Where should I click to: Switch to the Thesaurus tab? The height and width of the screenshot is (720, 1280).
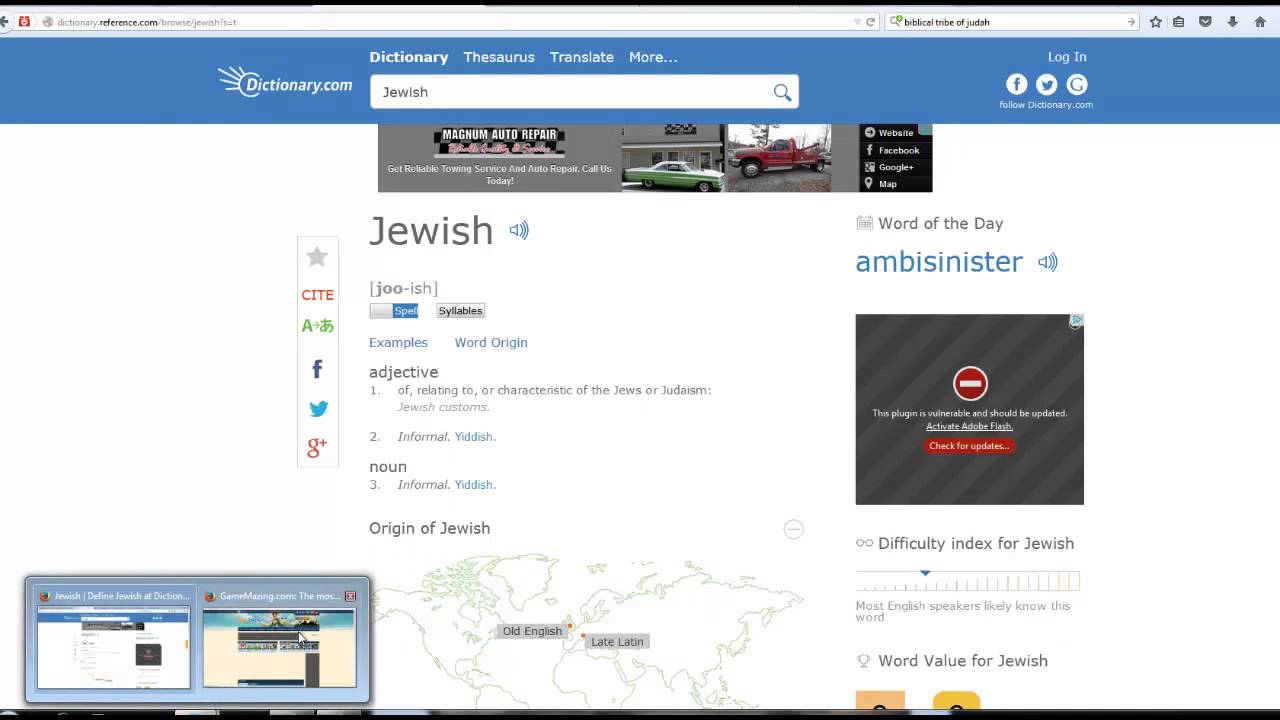point(498,57)
